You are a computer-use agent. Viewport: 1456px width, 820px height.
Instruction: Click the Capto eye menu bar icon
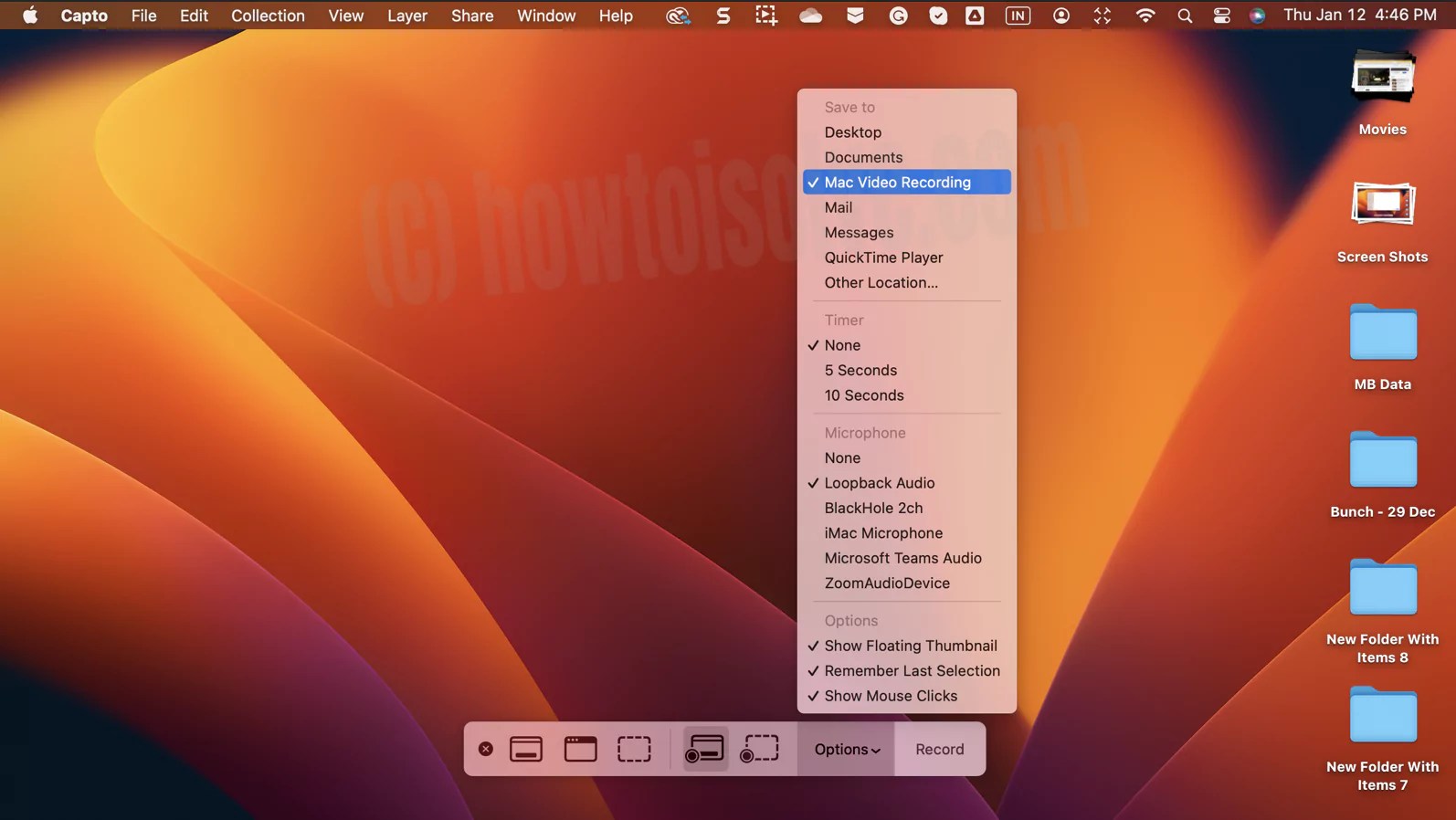(678, 16)
